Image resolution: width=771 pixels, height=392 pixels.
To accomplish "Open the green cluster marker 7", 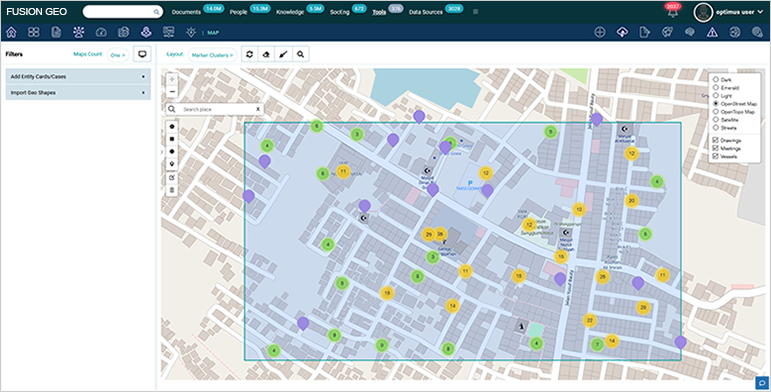I will tap(597, 344).
